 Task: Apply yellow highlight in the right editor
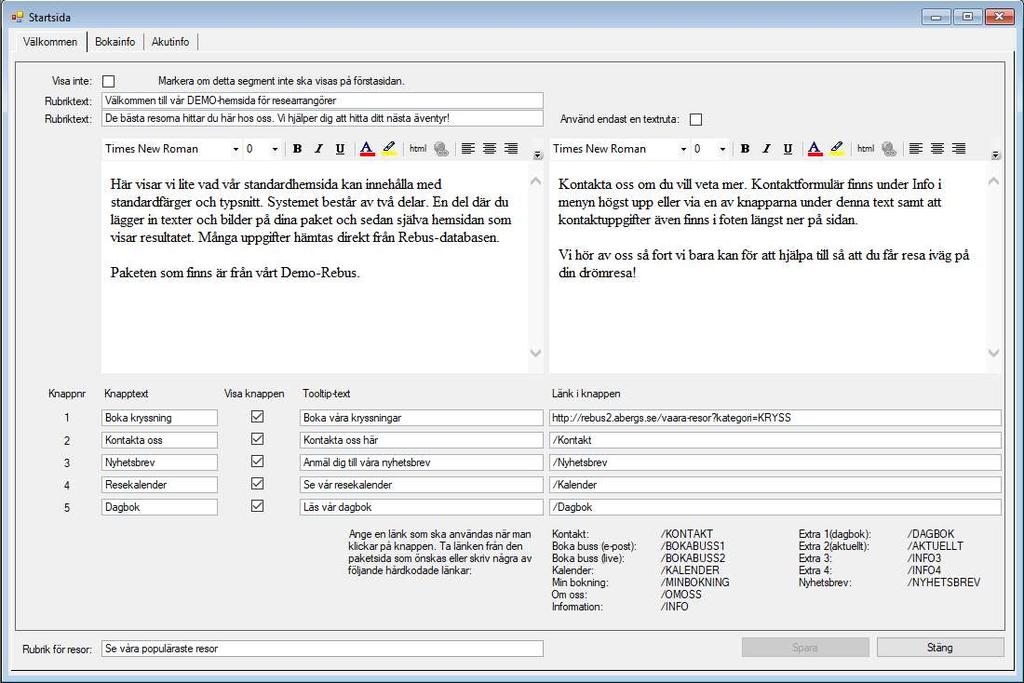[837, 149]
